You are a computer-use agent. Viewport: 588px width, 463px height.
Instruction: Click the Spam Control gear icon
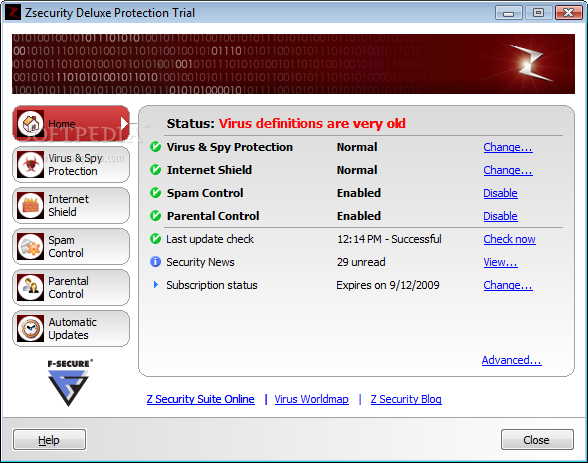pos(30,246)
